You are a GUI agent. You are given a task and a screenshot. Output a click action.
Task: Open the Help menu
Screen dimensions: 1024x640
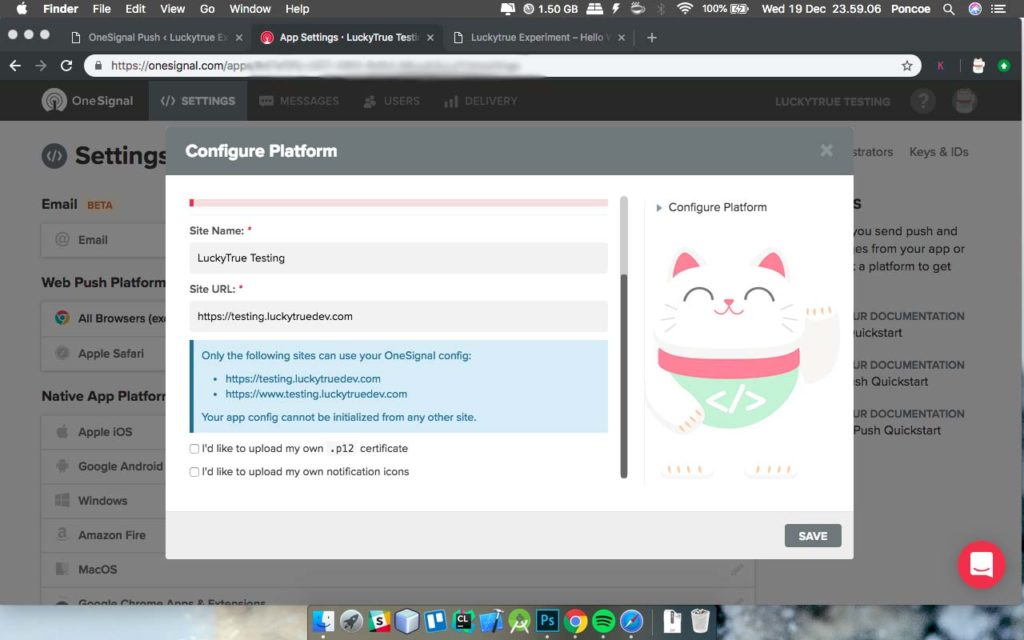point(297,9)
